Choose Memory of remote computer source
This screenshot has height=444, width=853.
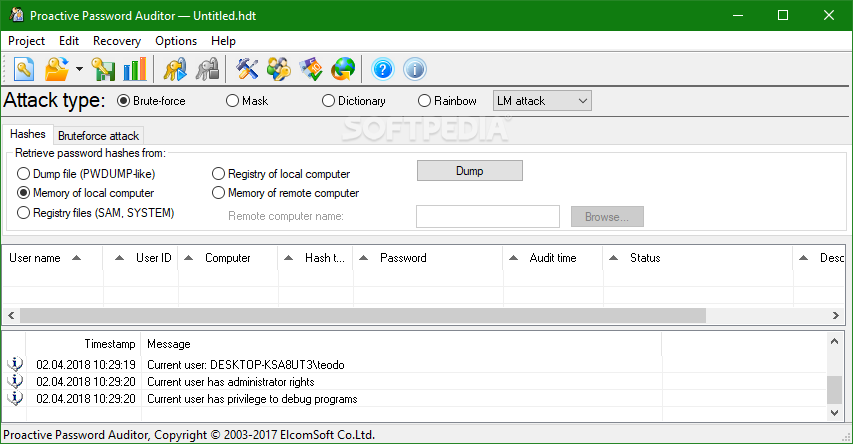point(286,193)
